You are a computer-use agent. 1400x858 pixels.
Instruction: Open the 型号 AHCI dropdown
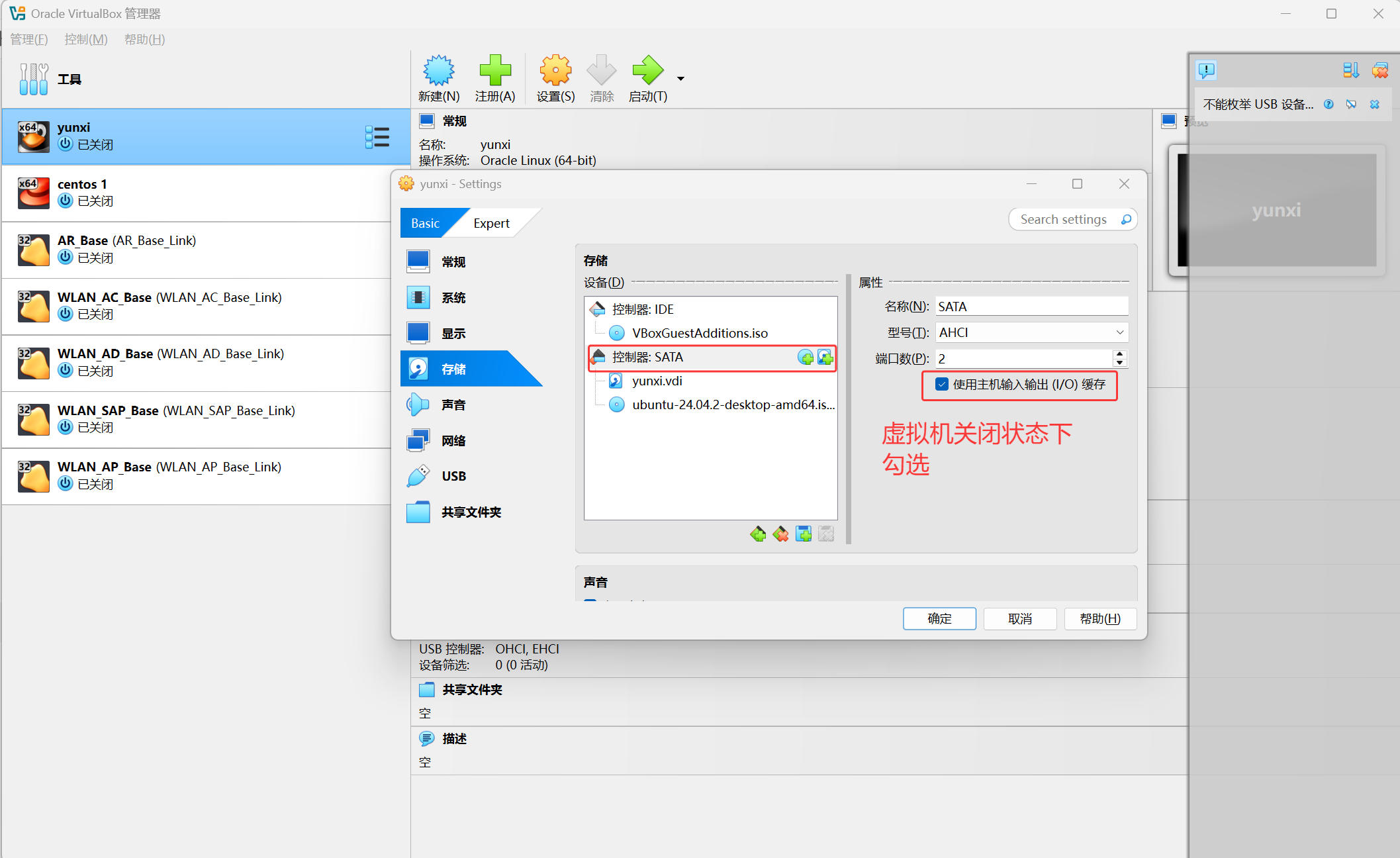pyautogui.click(x=1031, y=332)
